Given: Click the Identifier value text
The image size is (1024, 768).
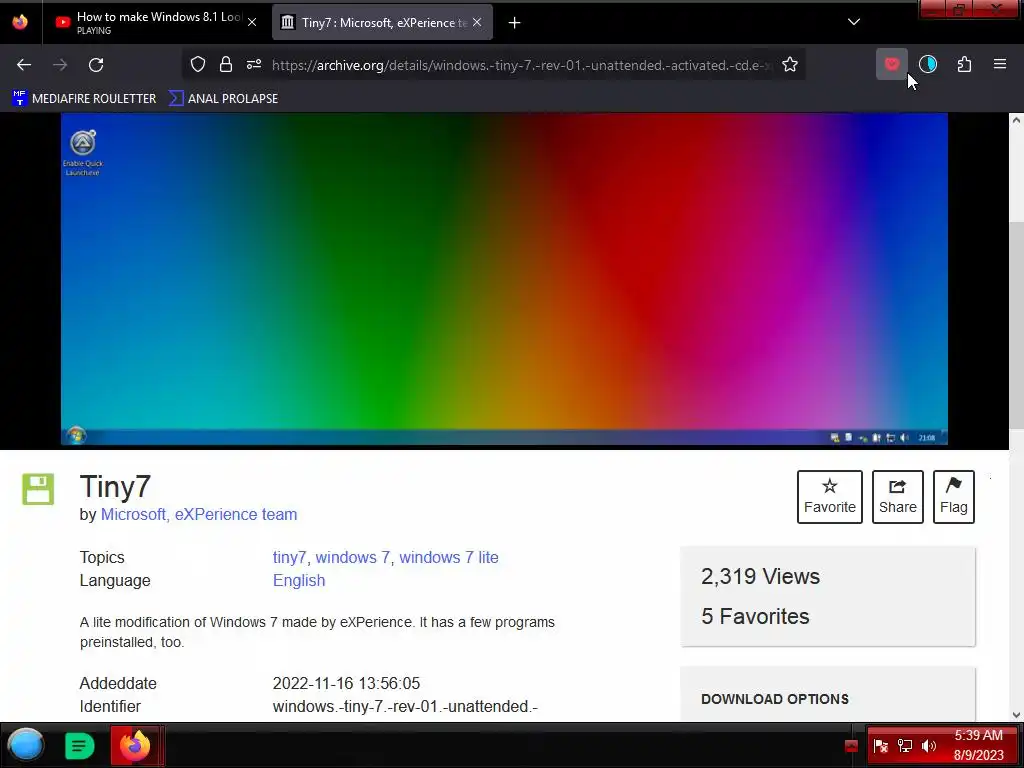Looking at the screenshot, I should click(x=405, y=707).
